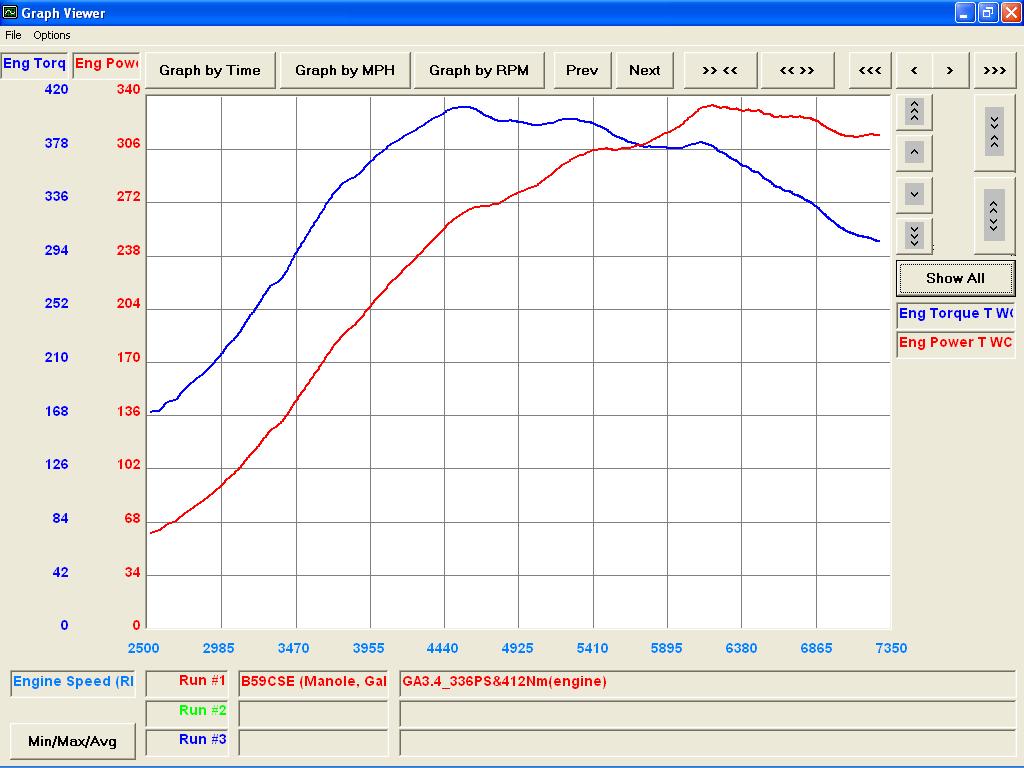Image resolution: width=1024 pixels, height=768 pixels.
Task: Switch to Graph by MPH
Action: coord(345,71)
